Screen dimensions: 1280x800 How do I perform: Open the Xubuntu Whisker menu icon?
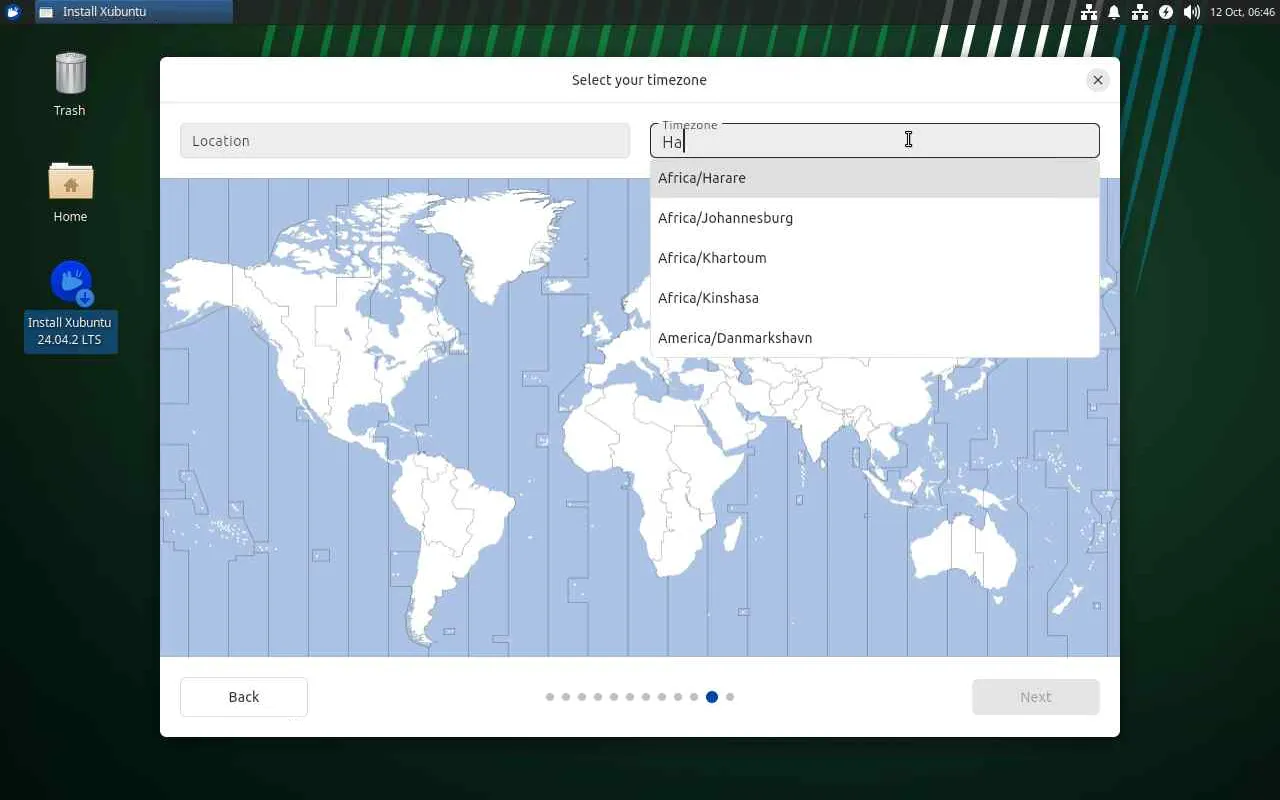pos(13,12)
